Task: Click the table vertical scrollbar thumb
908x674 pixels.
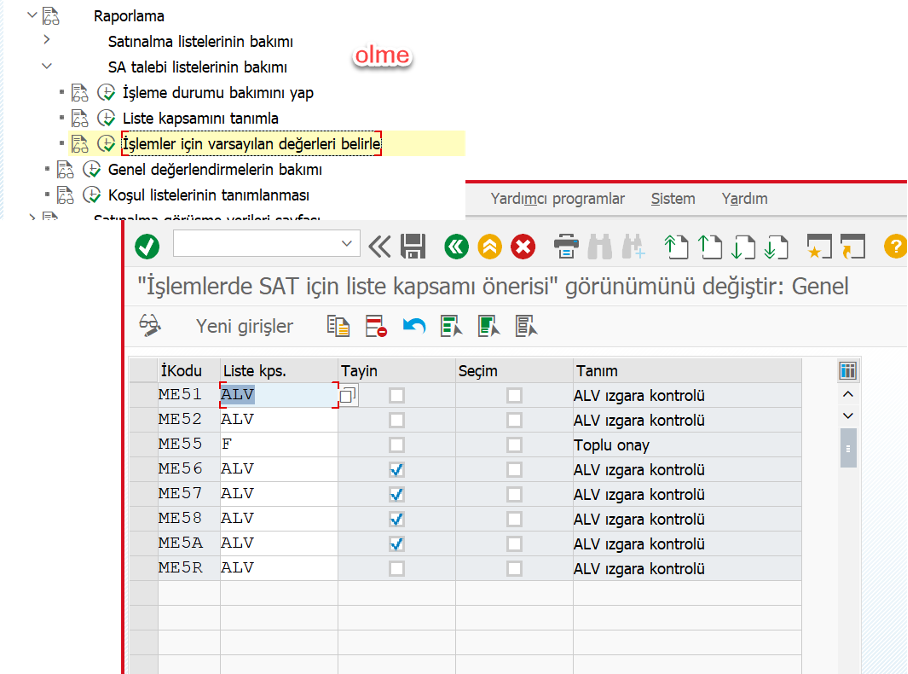Action: tap(848, 448)
